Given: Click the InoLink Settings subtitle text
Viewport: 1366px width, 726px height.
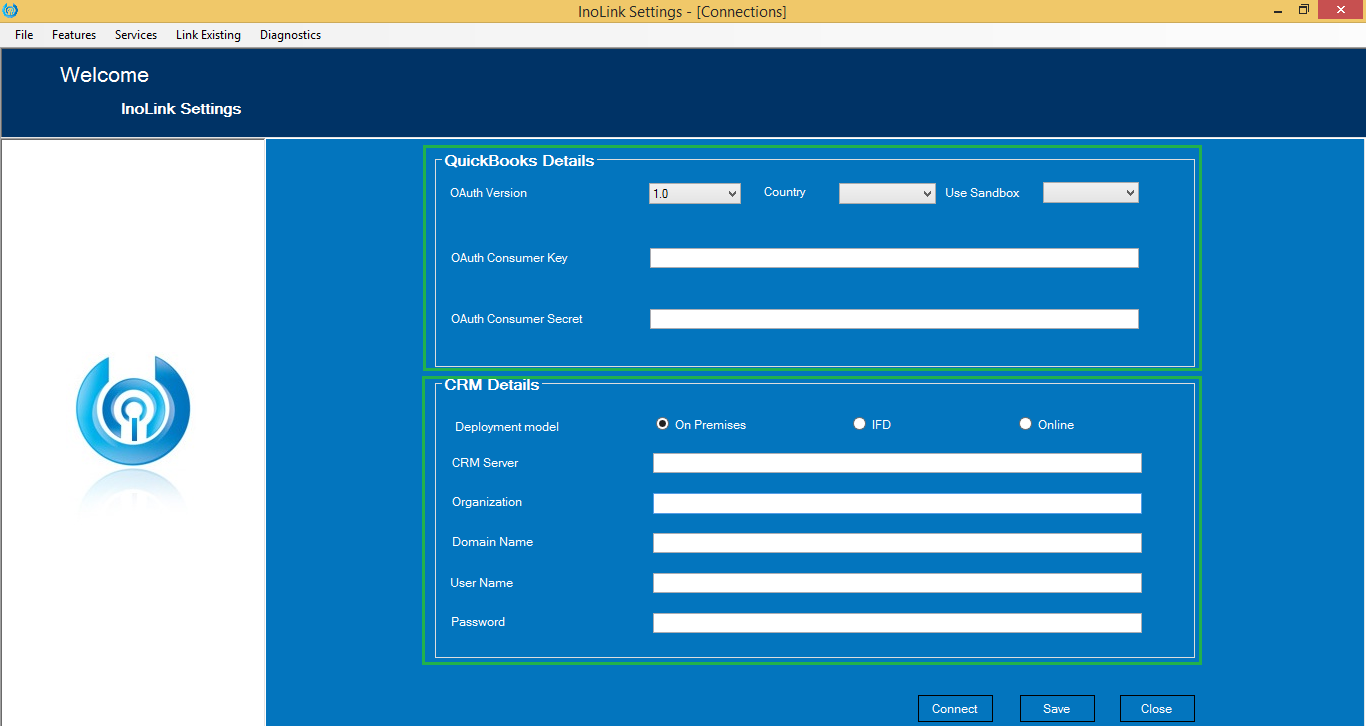Looking at the screenshot, I should point(181,108).
